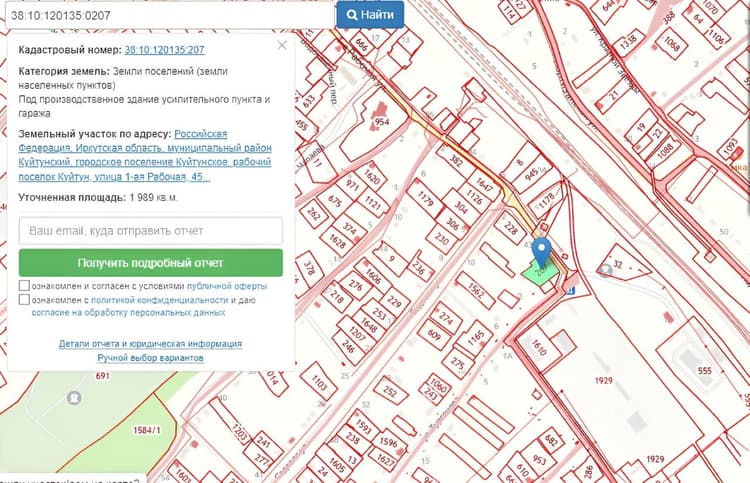
Task: Click the Найти search button
Action: [370, 15]
